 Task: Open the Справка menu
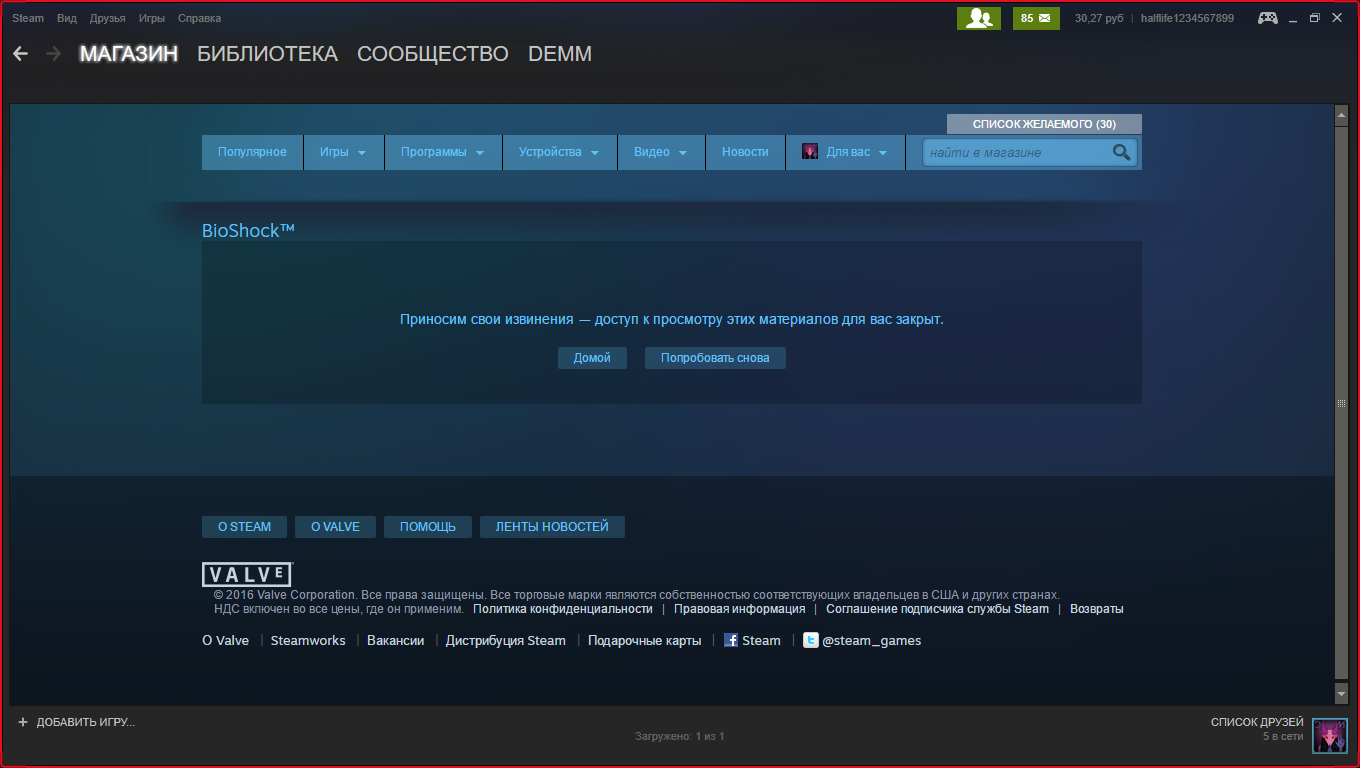pyautogui.click(x=200, y=18)
